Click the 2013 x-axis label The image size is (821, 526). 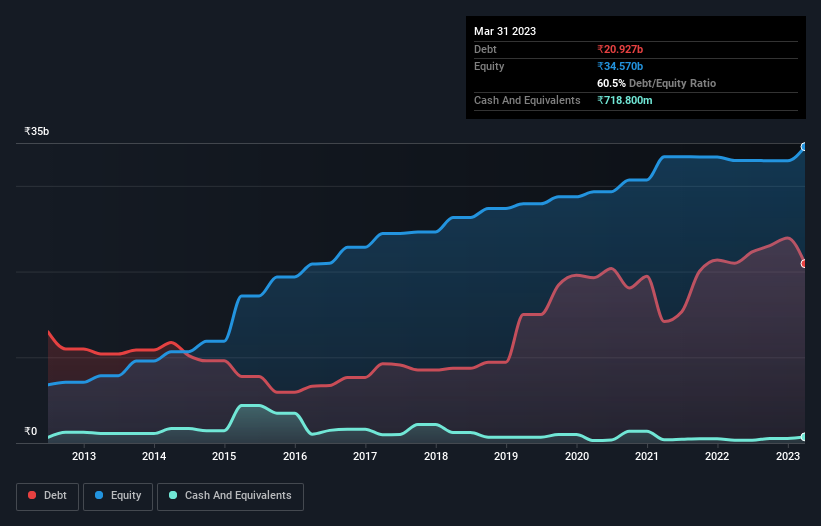click(x=84, y=456)
